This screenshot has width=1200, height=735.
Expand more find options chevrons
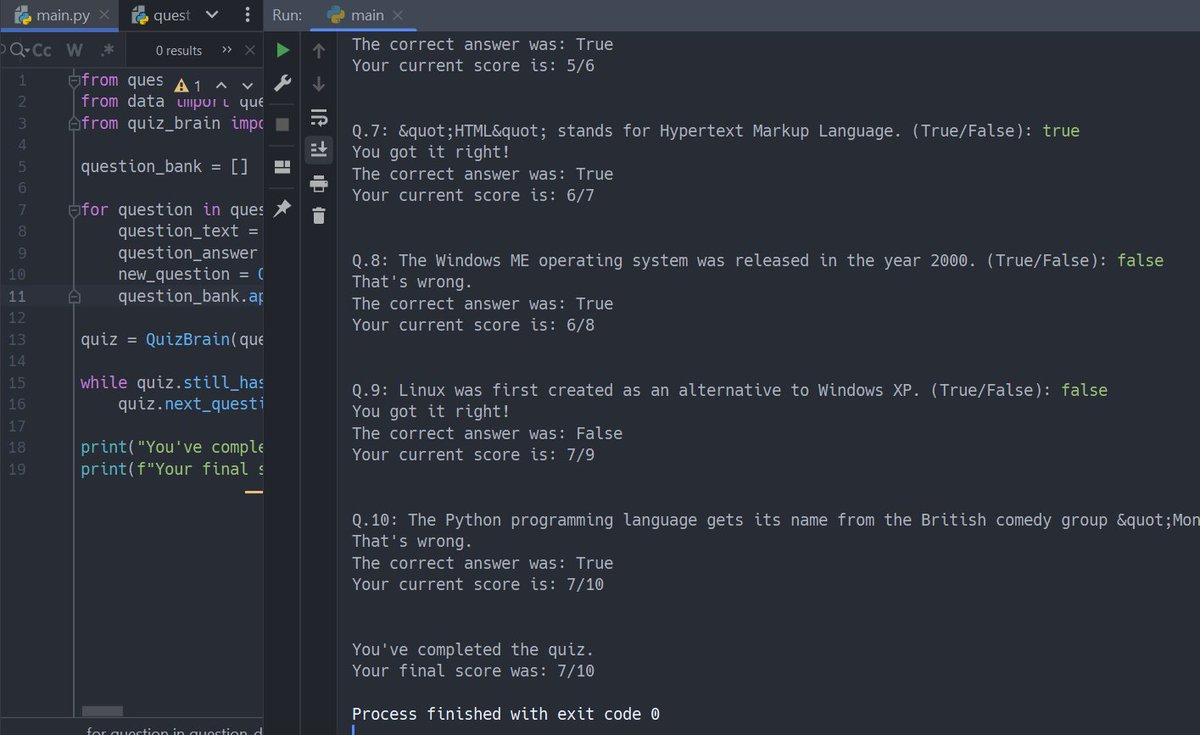coord(226,50)
